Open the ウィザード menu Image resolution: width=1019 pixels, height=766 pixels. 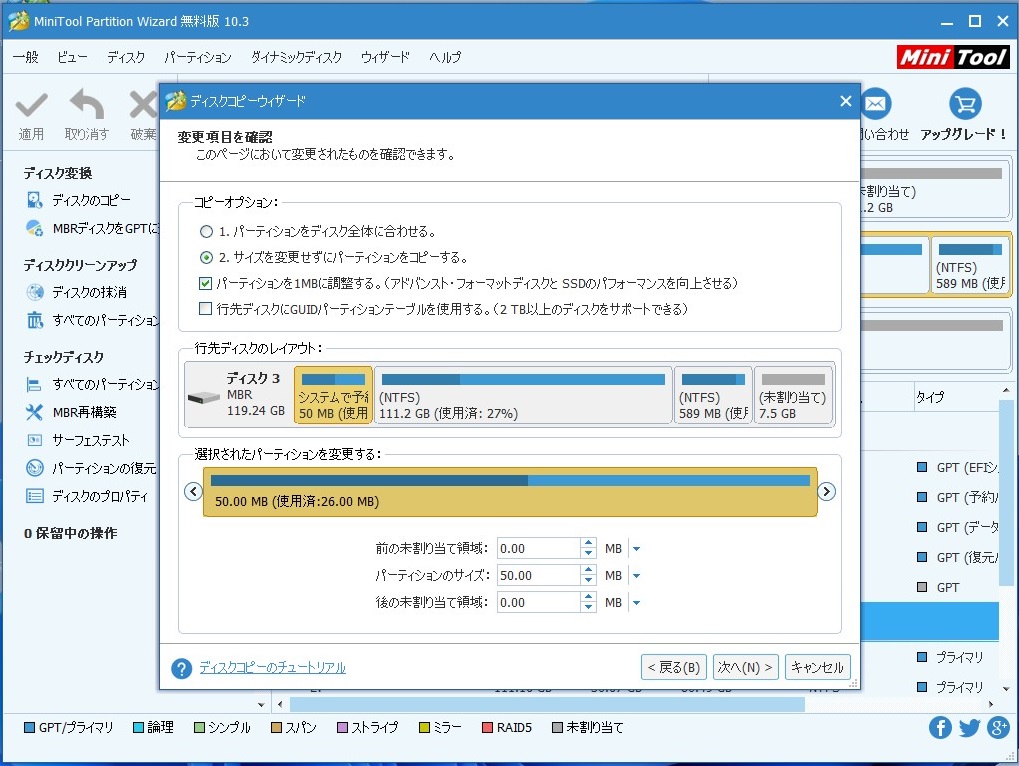[x=385, y=57]
